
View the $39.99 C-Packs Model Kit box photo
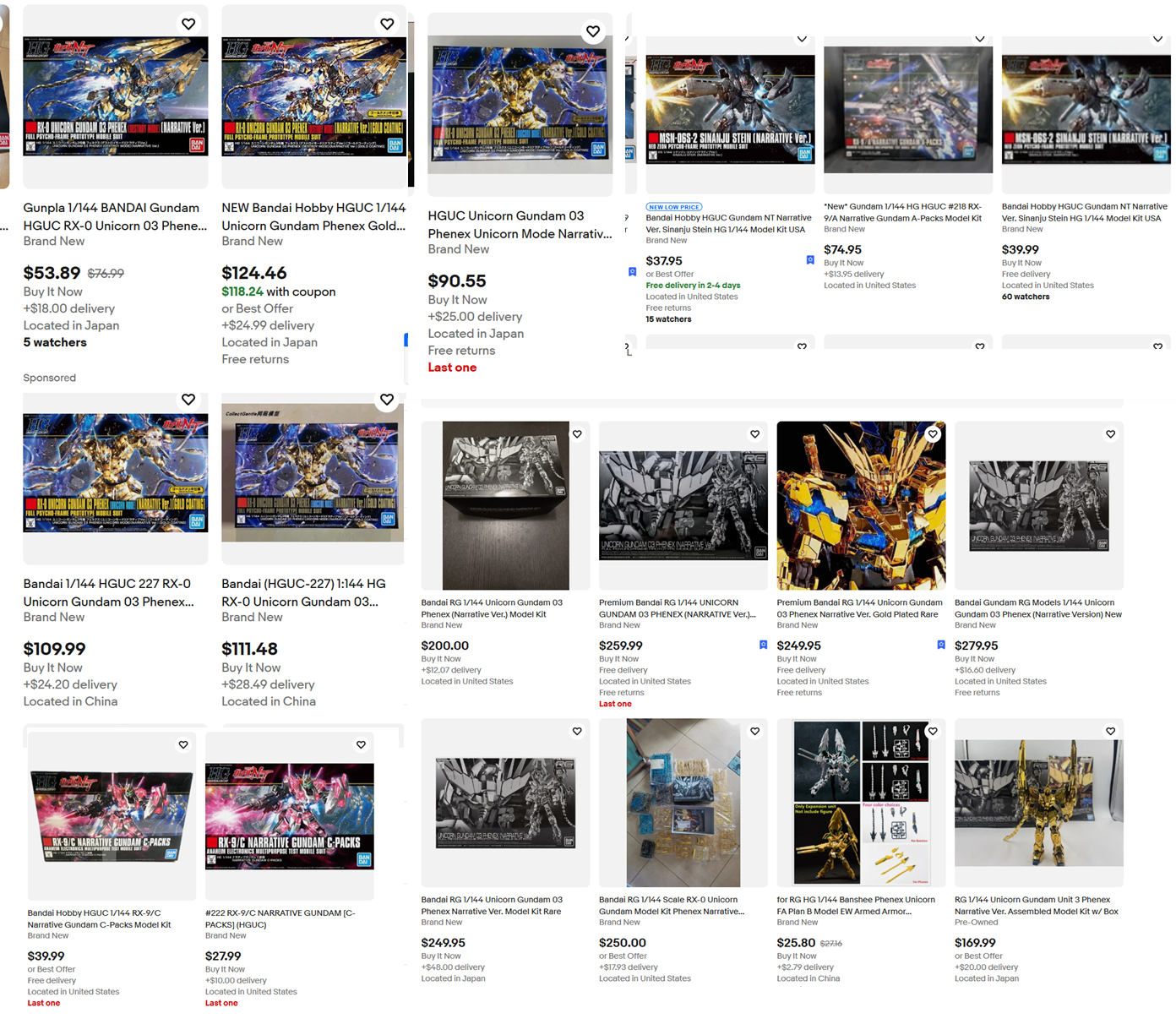[x=112, y=815]
